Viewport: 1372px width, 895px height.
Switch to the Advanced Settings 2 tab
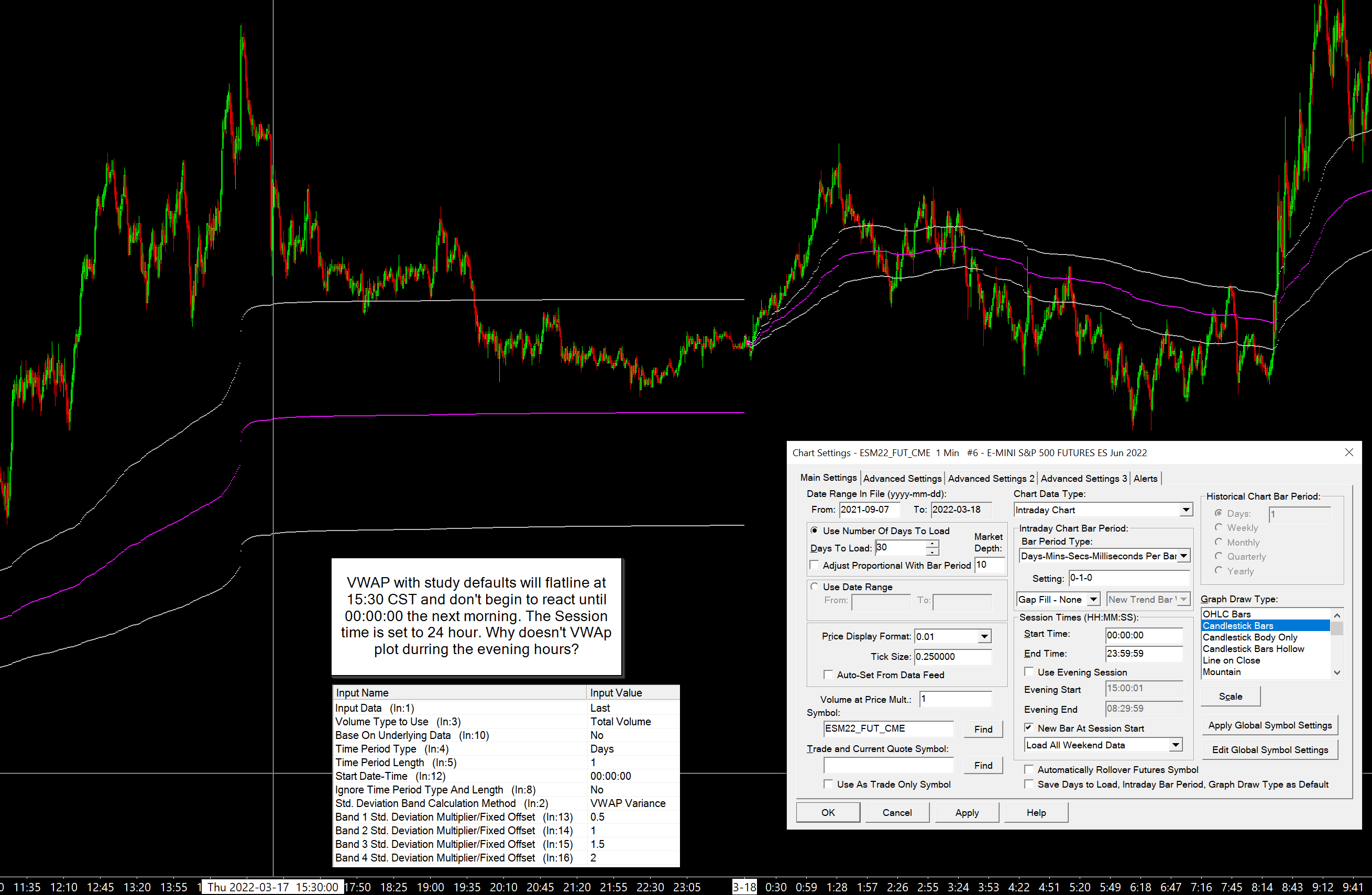(991, 478)
